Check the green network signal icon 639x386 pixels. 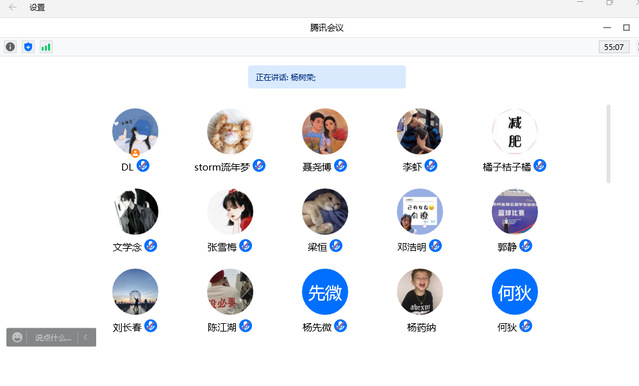(46, 47)
